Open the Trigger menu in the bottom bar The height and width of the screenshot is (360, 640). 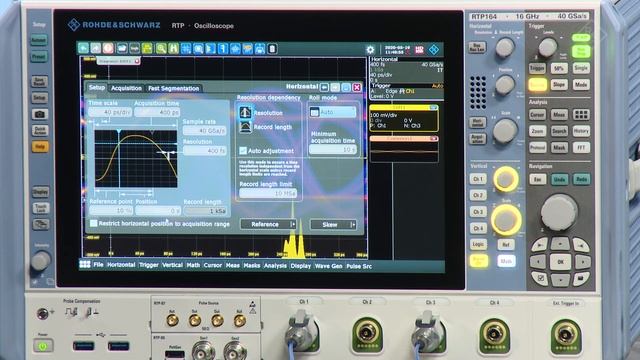149,265
